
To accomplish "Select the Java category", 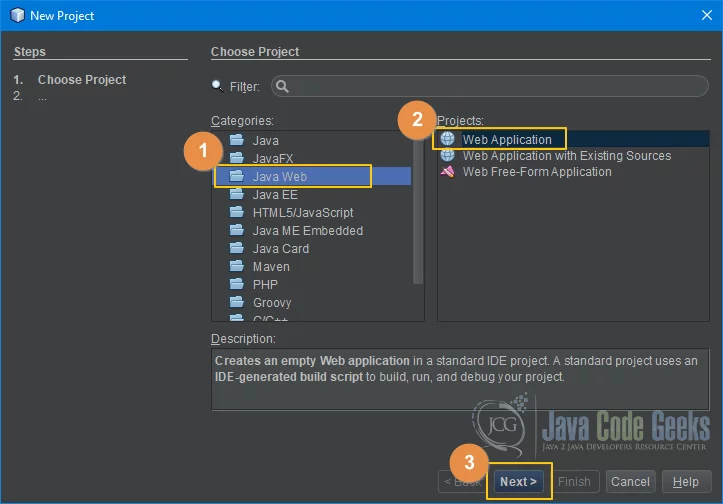I will coord(313,140).
